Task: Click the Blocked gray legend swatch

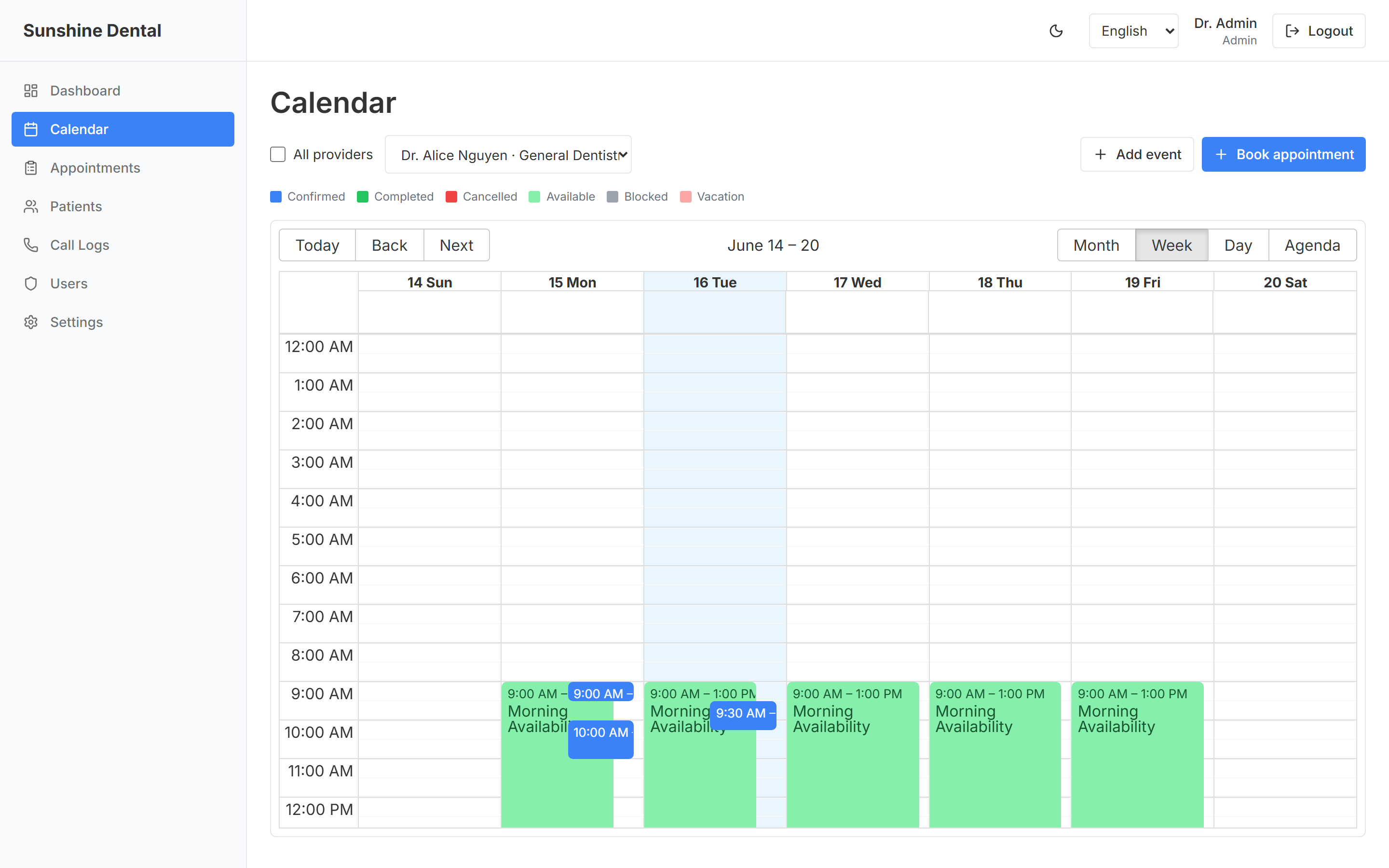Action: tap(613, 197)
